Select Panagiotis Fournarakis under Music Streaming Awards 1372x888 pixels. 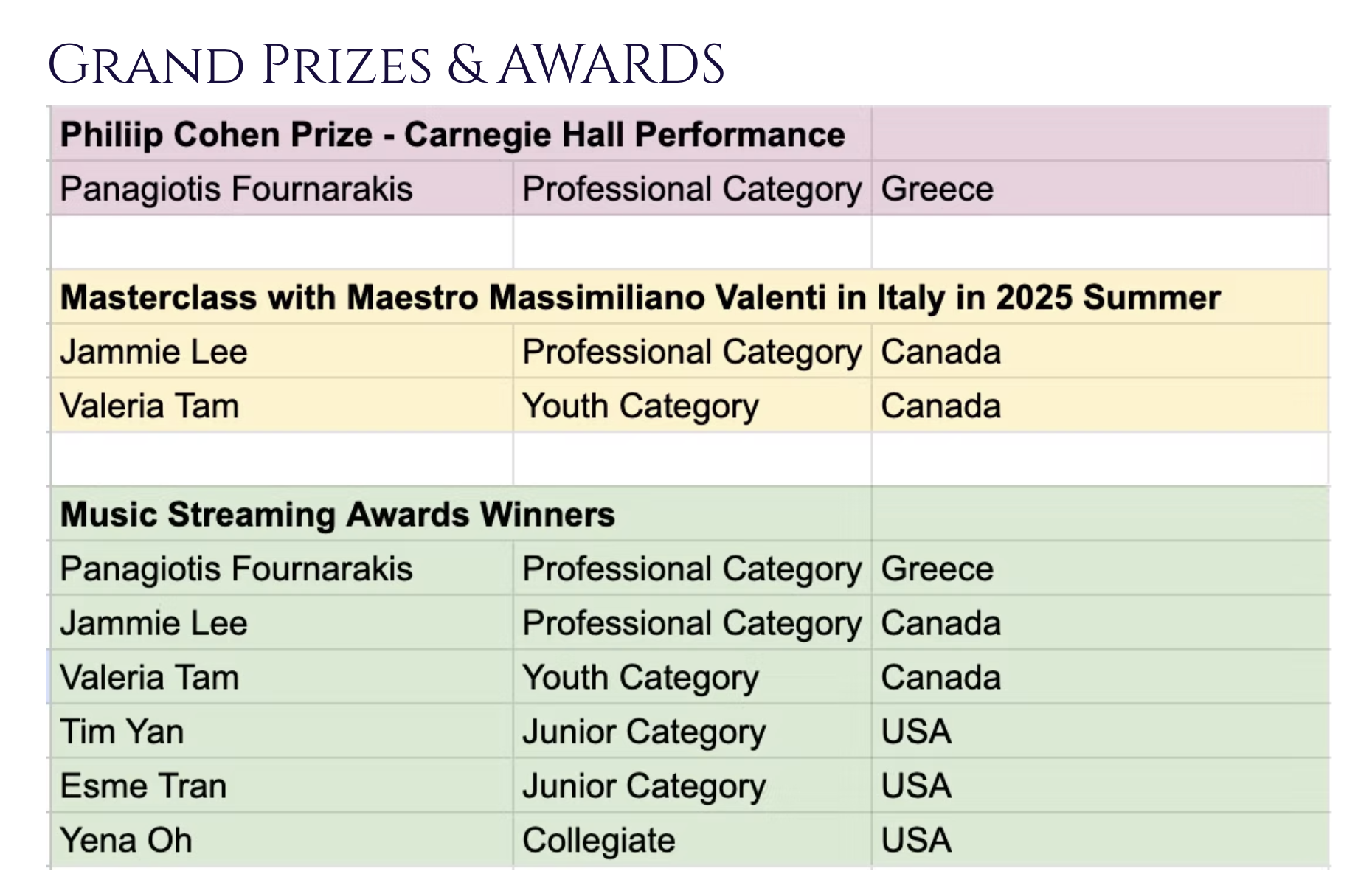coord(236,569)
